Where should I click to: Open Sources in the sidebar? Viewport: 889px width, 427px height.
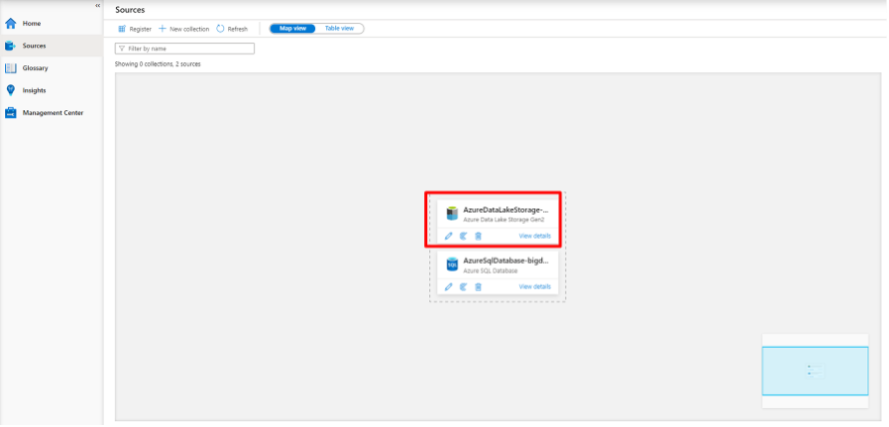pos(51,46)
